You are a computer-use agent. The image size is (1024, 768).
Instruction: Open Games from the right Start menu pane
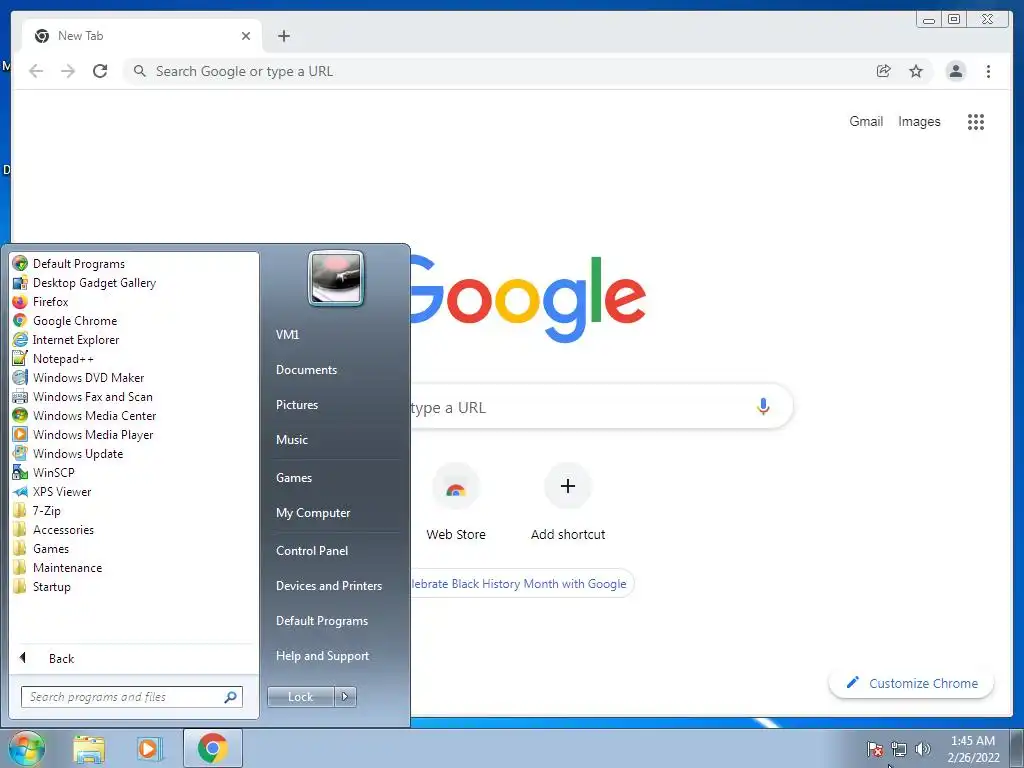294,477
